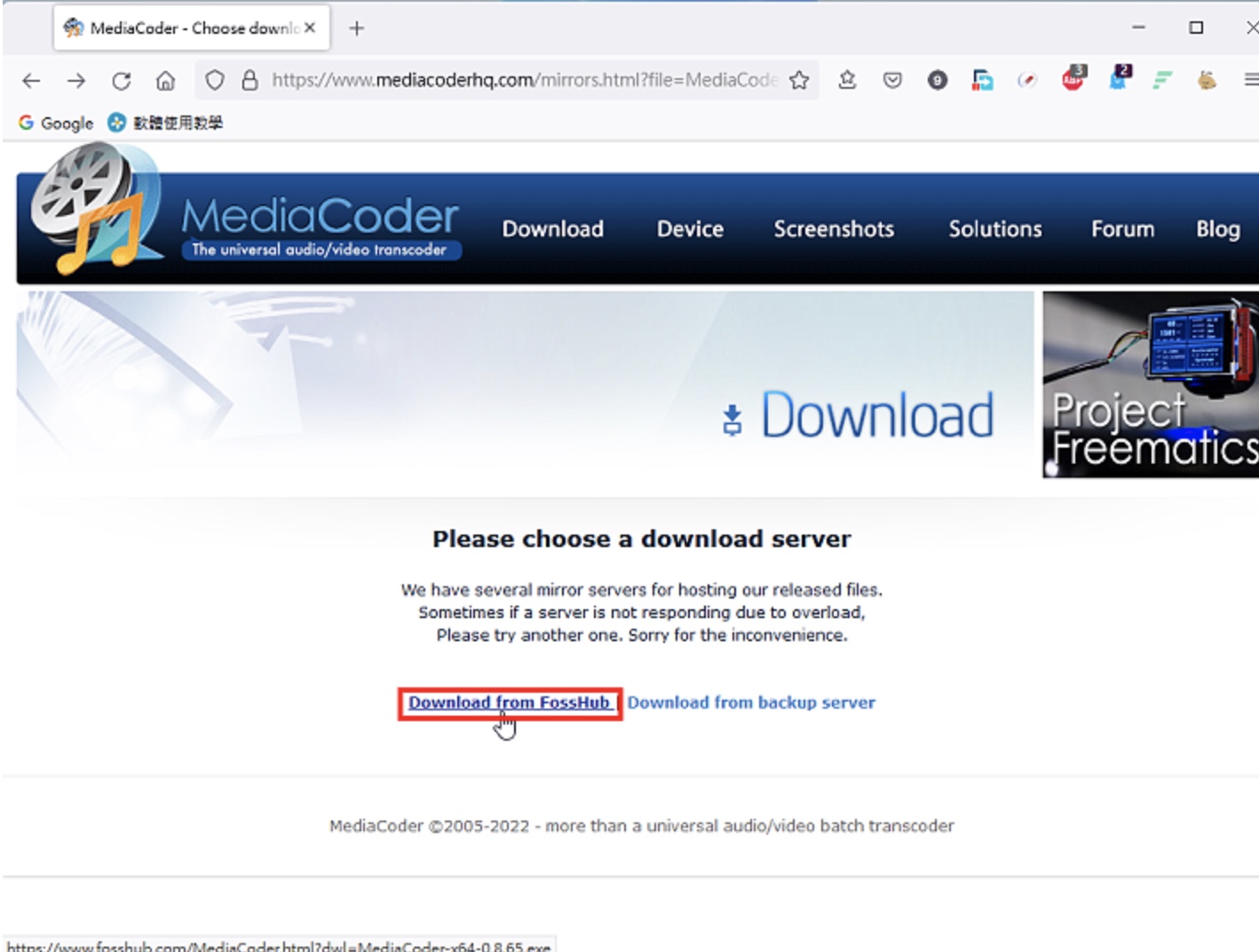The image size is (1259, 952).
Task: Open the green striped extension icon
Action: 1162,80
